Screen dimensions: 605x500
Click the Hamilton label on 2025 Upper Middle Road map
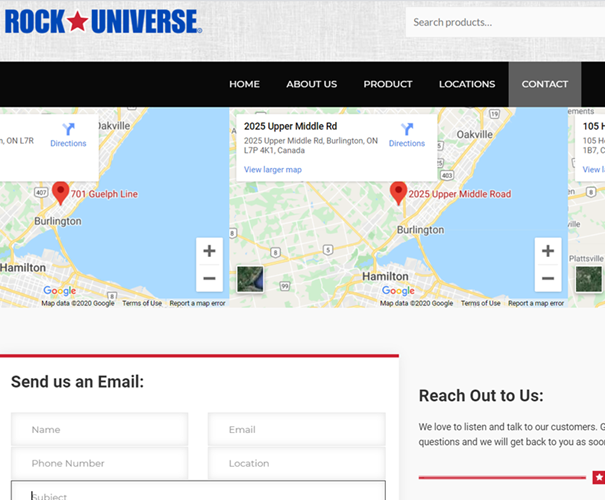pos(385,276)
